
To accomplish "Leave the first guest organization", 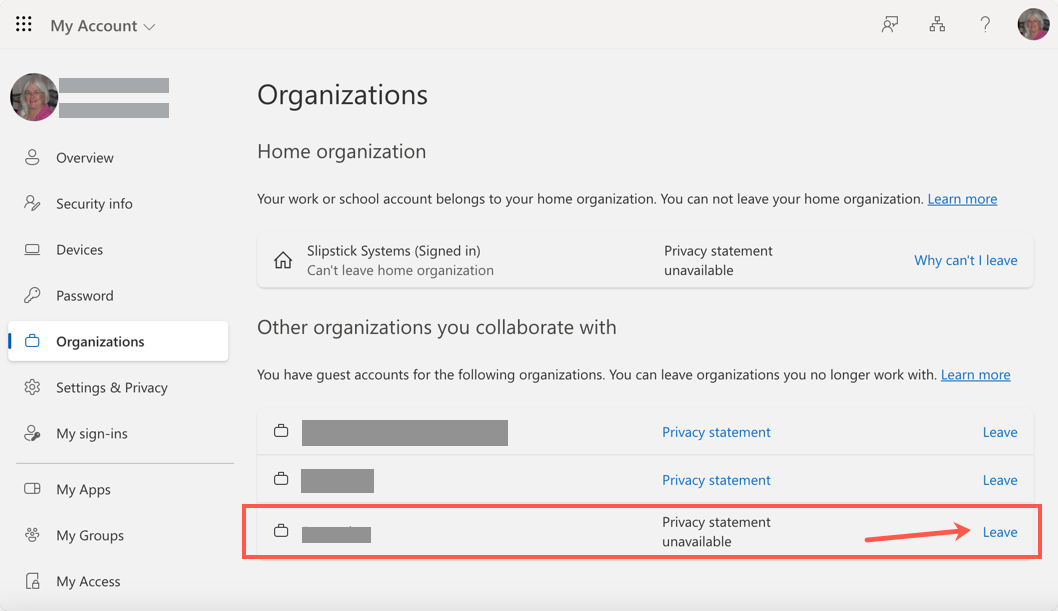I will pos(1000,432).
